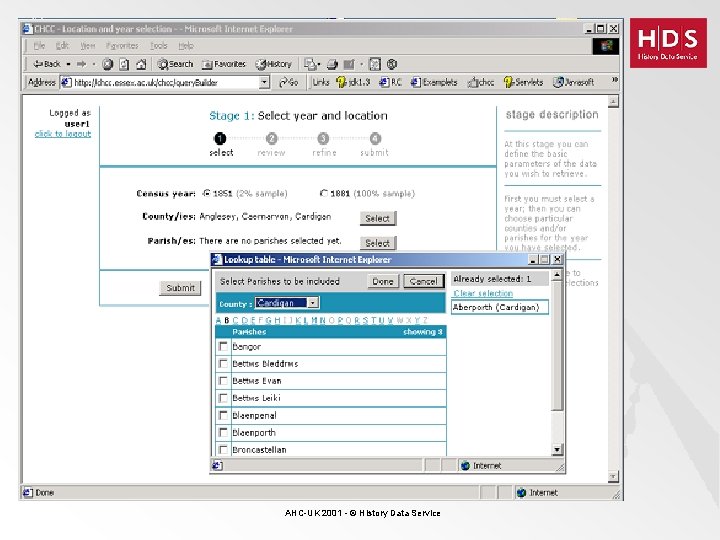
Task: Click Select button next to County/ies
Action: pos(377,219)
